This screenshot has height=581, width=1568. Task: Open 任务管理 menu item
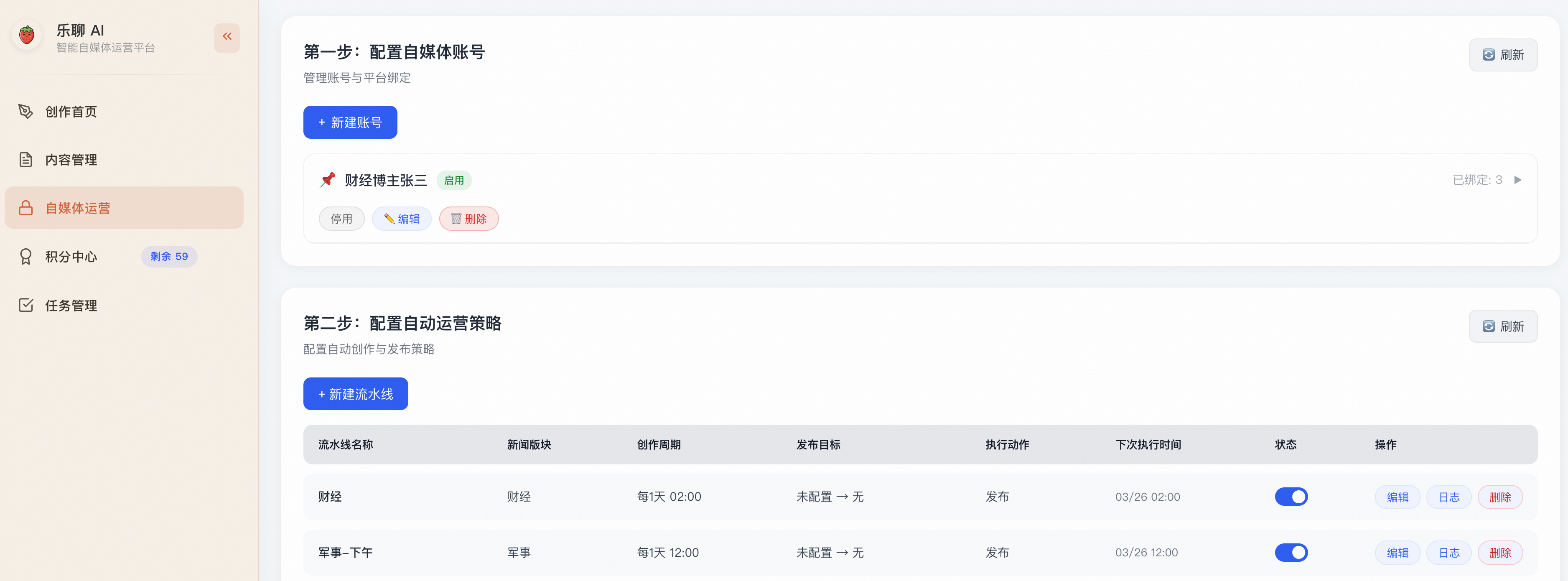[x=71, y=305]
